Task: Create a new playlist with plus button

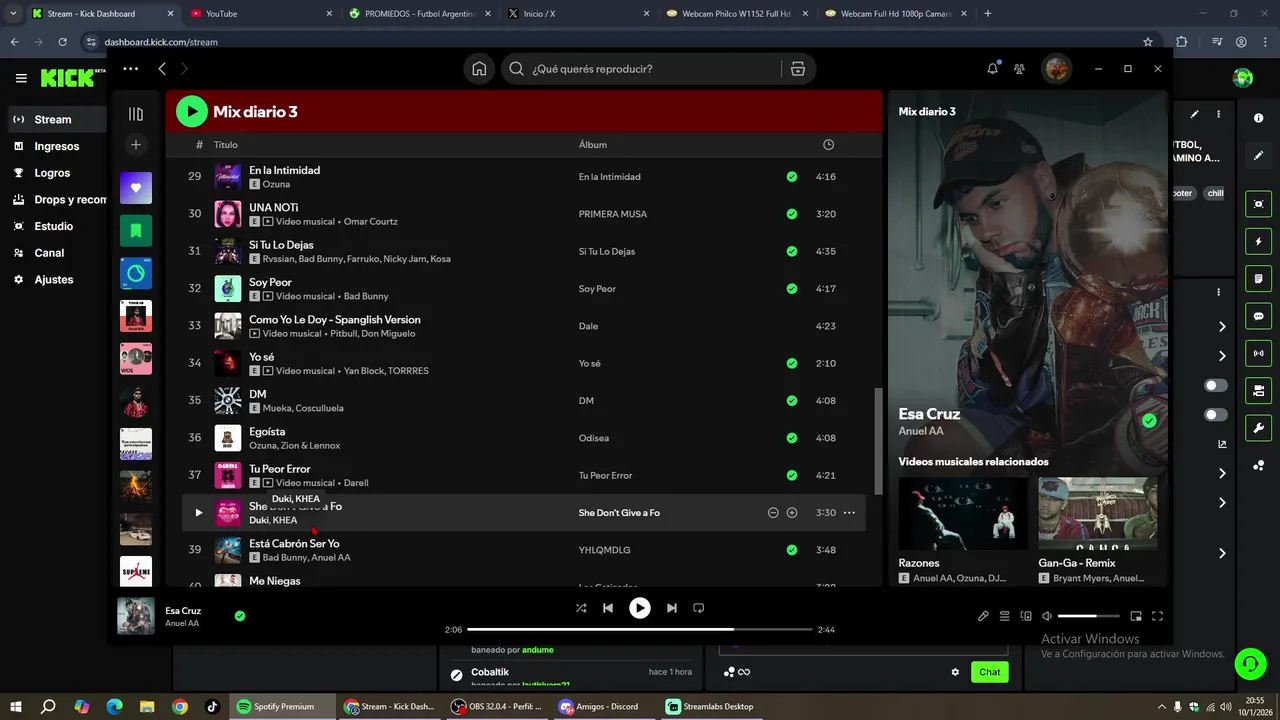Action: point(136,145)
